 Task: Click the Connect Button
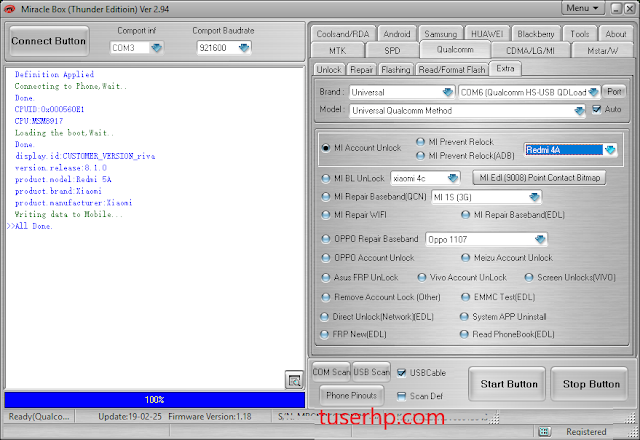[x=49, y=41]
